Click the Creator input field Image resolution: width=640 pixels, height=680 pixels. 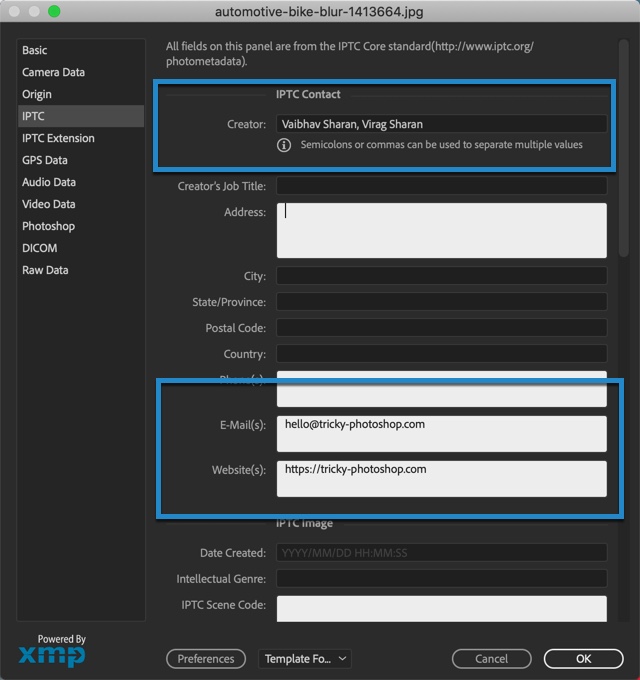[441, 124]
